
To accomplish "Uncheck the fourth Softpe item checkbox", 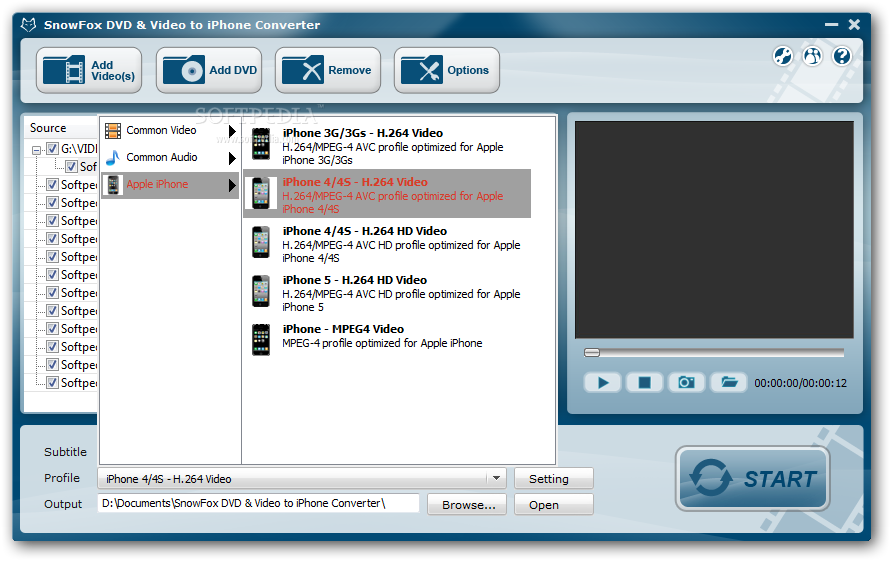I will click(x=52, y=239).
